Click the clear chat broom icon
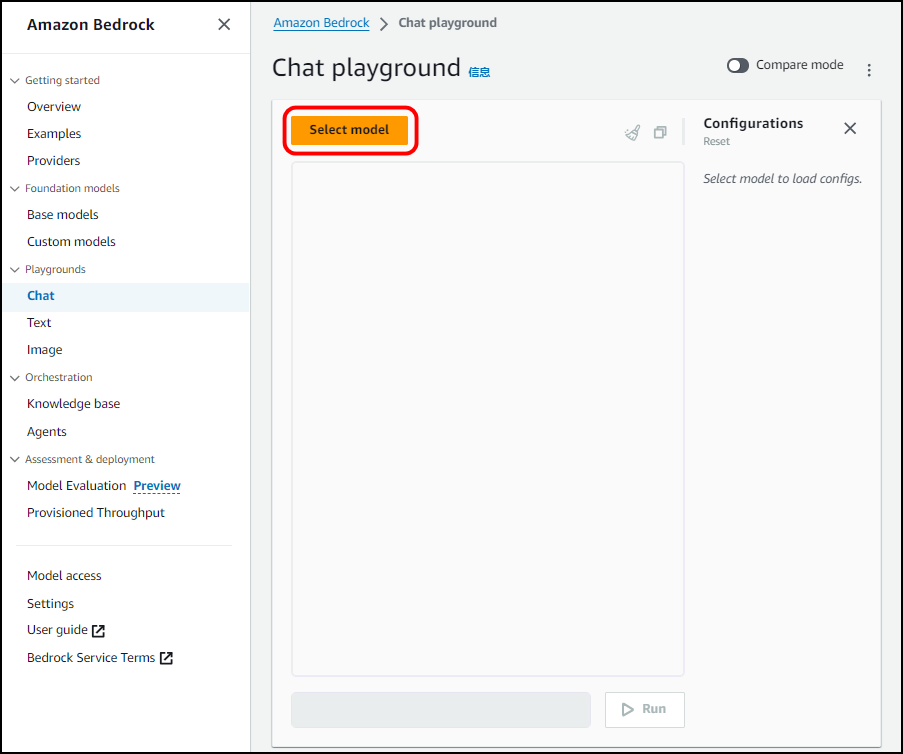This screenshot has width=903, height=754. [x=632, y=133]
